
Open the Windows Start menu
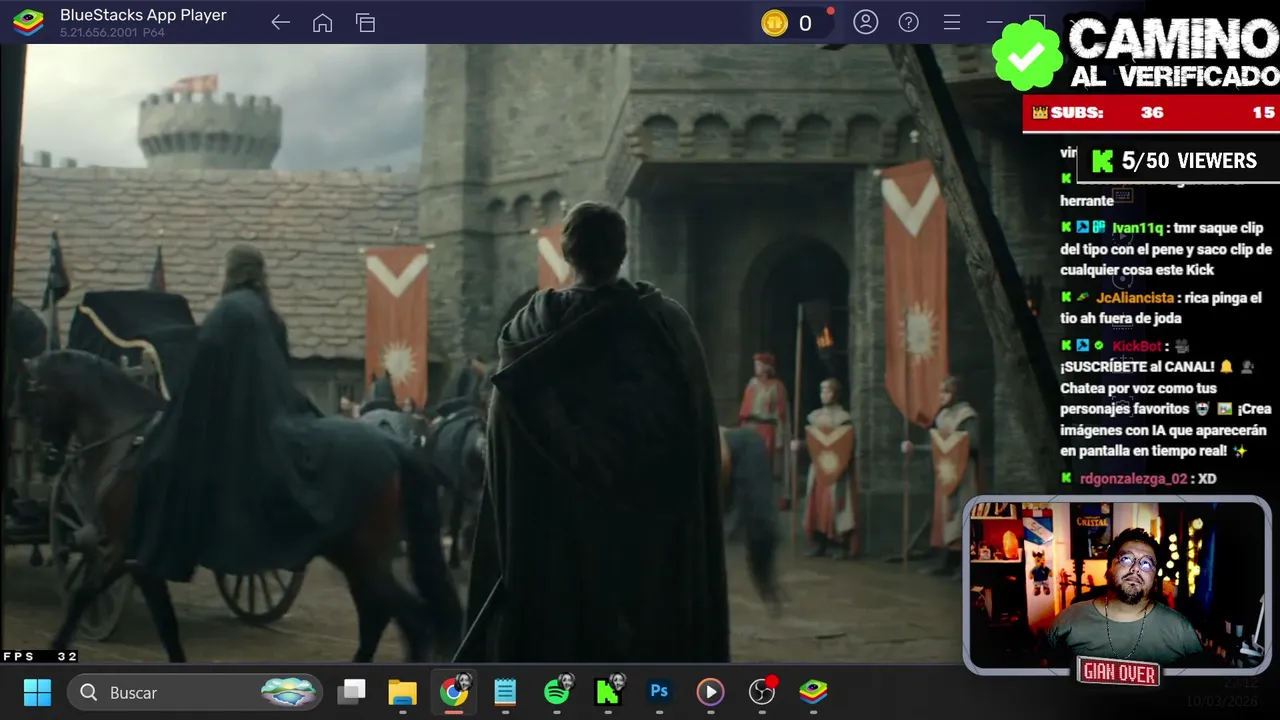tap(37, 692)
